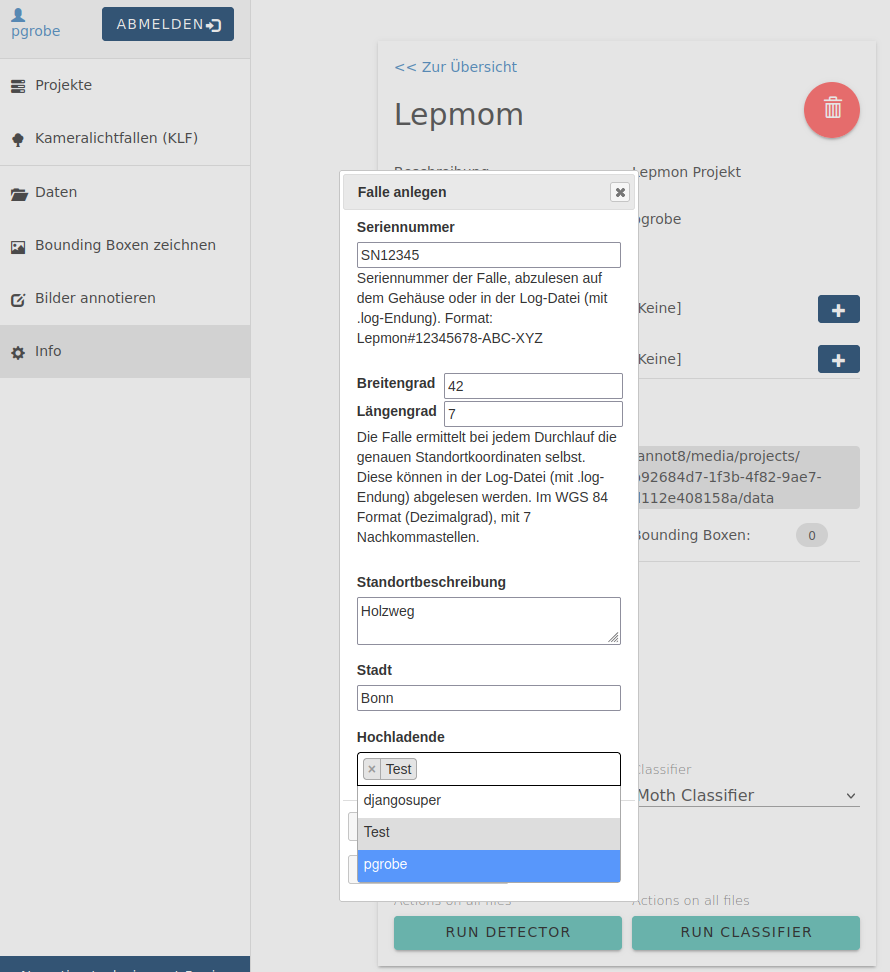Click the user profile icon above pgrobe
This screenshot has height=972, width=890.
[x=18, y=14]
